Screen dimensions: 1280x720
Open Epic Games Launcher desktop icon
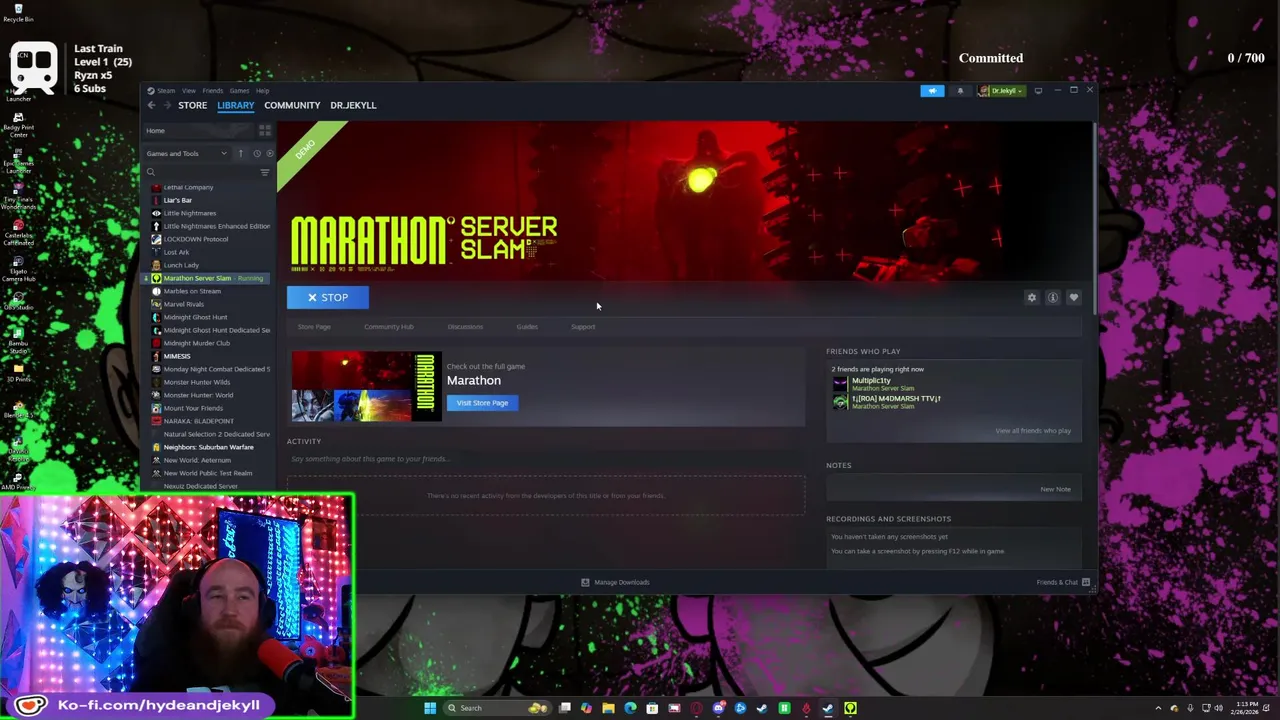[x=18, y=158]
